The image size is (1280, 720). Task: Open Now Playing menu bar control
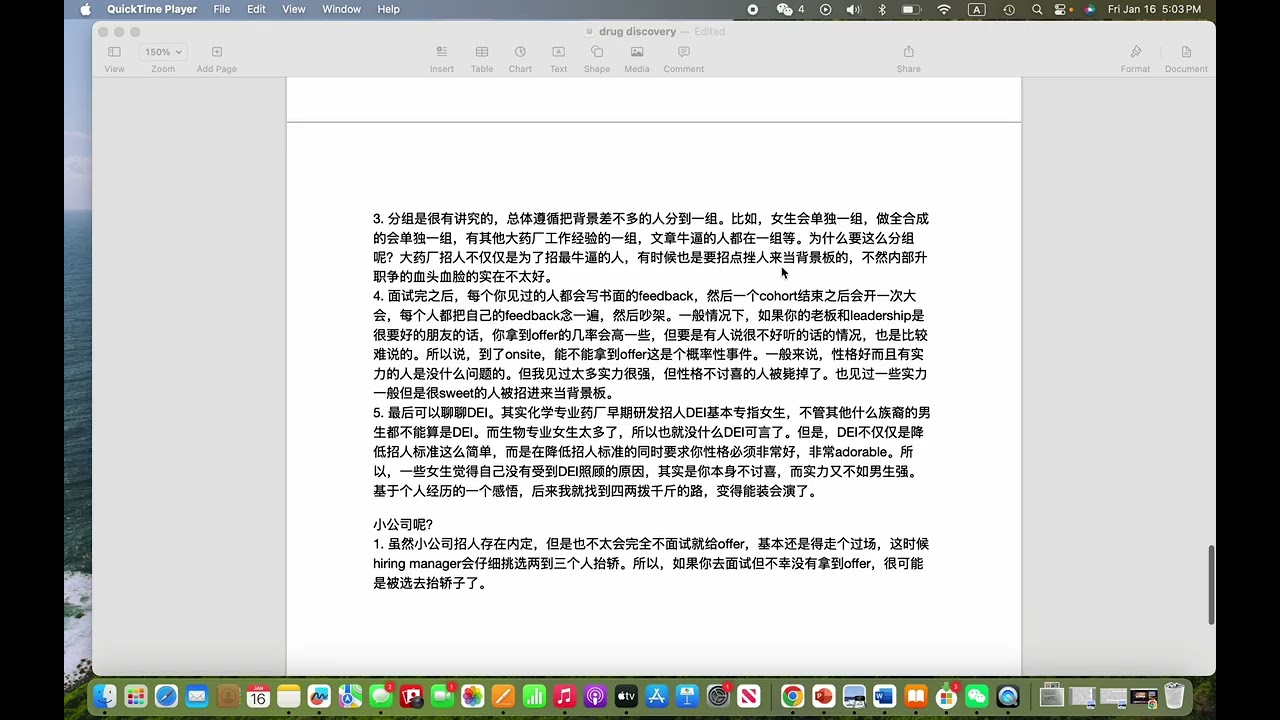[x=825, y=9]
